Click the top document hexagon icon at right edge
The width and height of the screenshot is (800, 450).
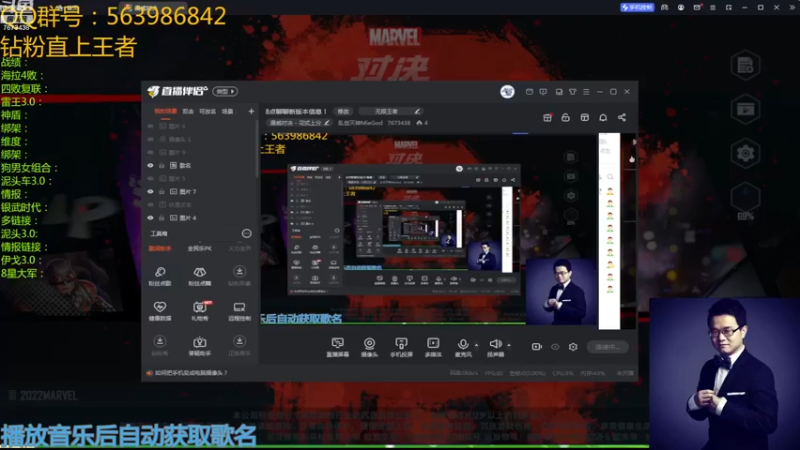pos(745,65)
